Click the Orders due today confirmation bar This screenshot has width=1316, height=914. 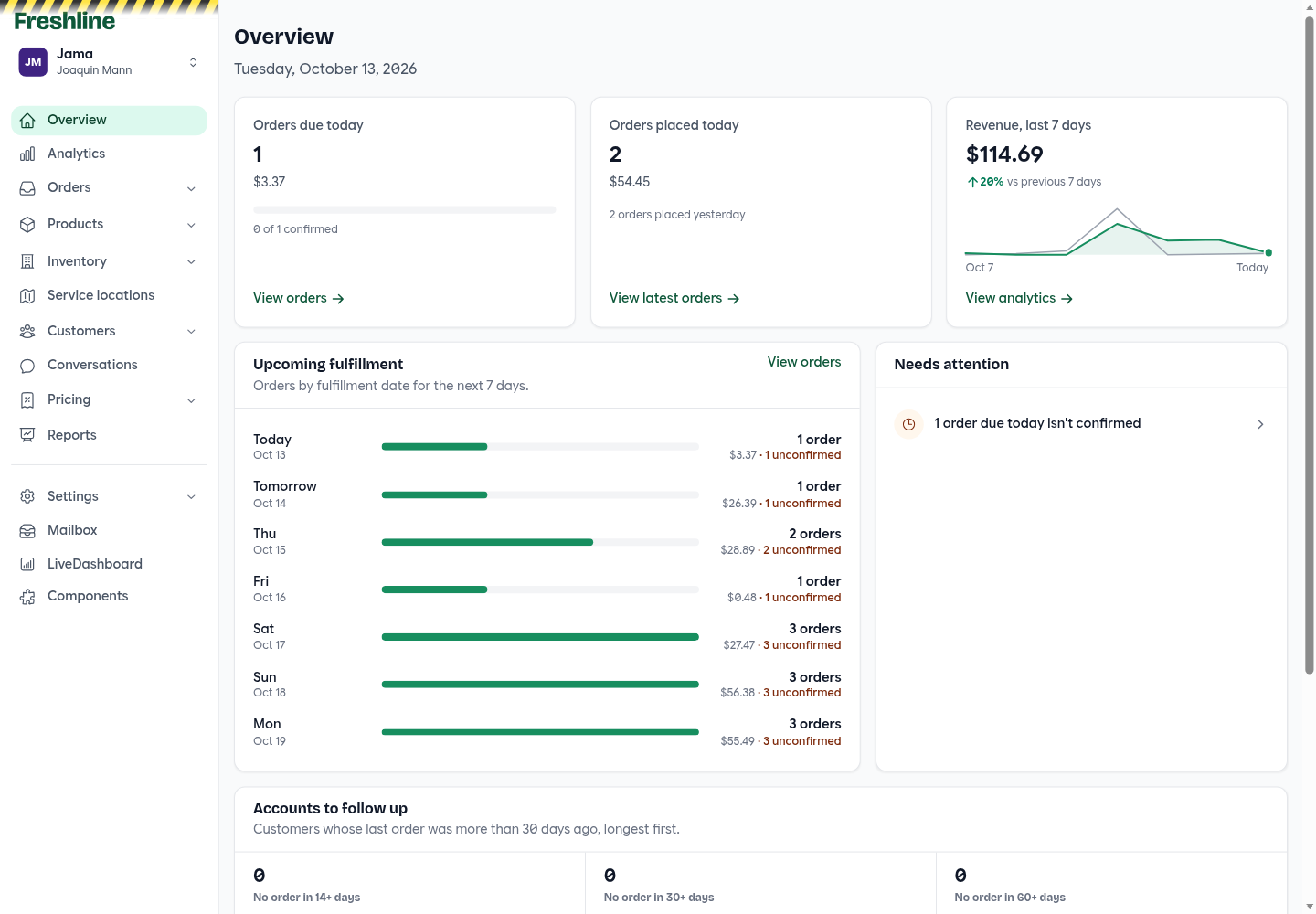404,210
